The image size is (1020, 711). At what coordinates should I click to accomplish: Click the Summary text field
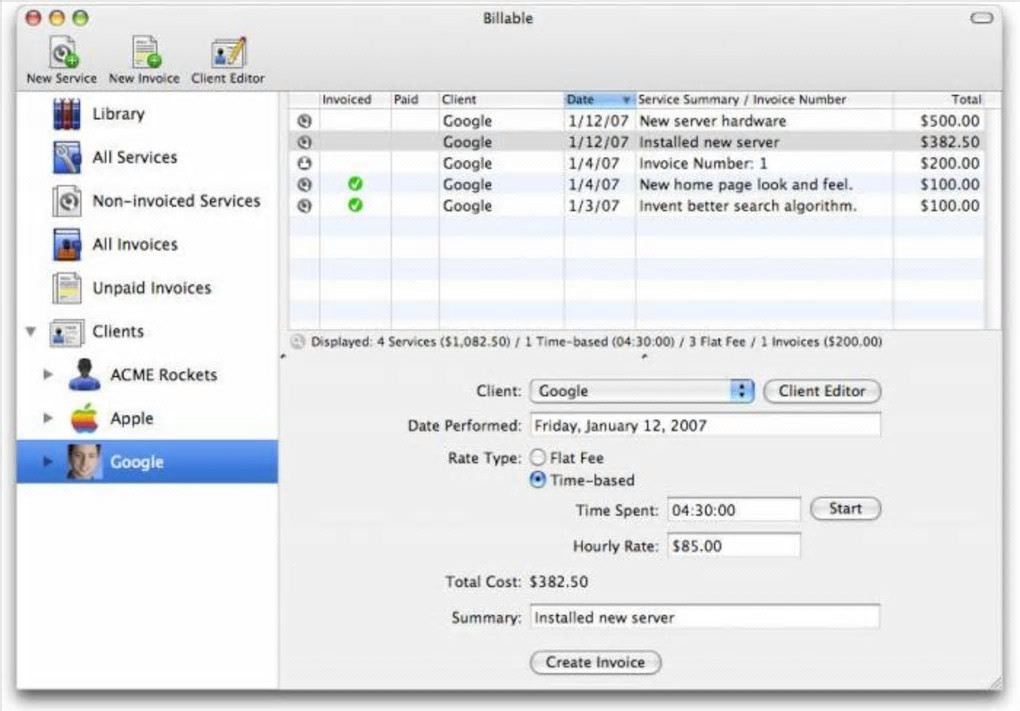coord(705,617)
